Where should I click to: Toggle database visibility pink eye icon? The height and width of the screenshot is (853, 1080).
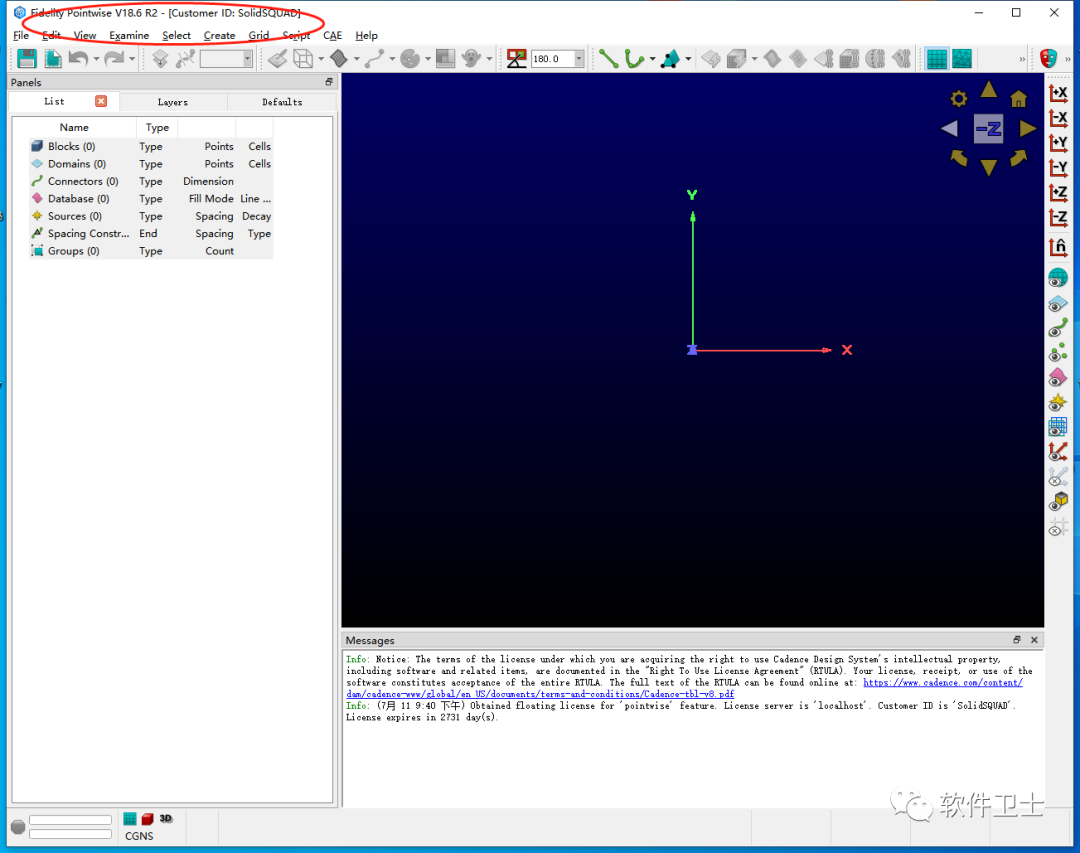coord(1058,378)
